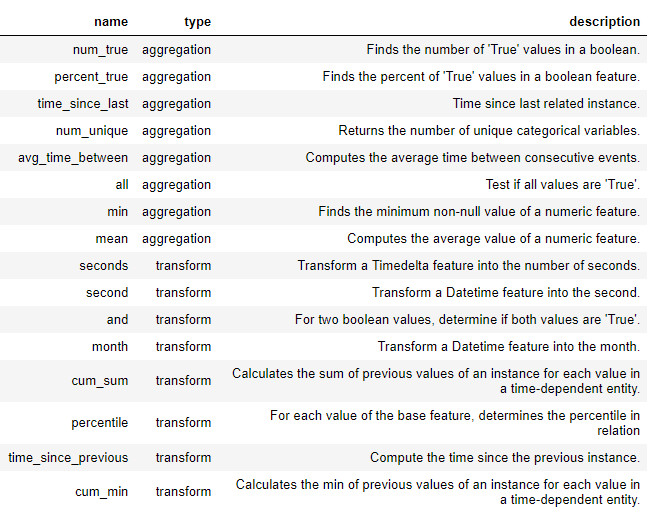Click the 'time_since_previous' name cell
The height and width of the screenshot is (520, 658).
[68, 457]
